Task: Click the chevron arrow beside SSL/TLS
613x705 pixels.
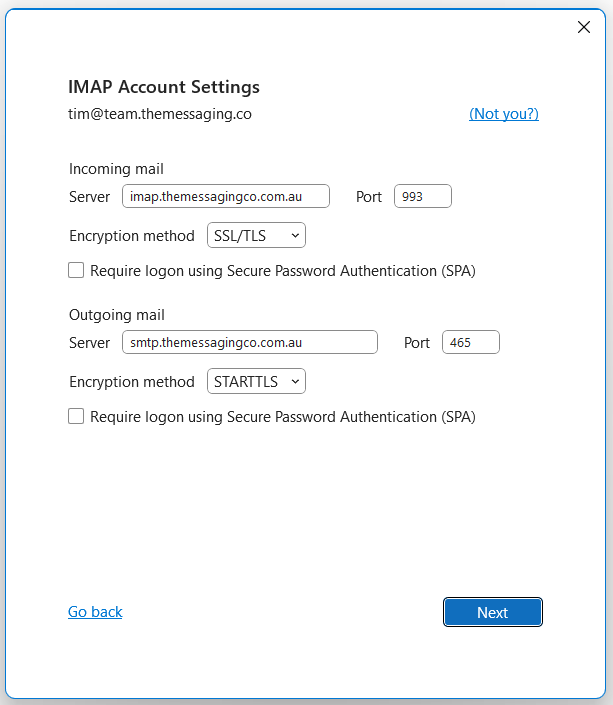Action: click(x=295, y=235)
